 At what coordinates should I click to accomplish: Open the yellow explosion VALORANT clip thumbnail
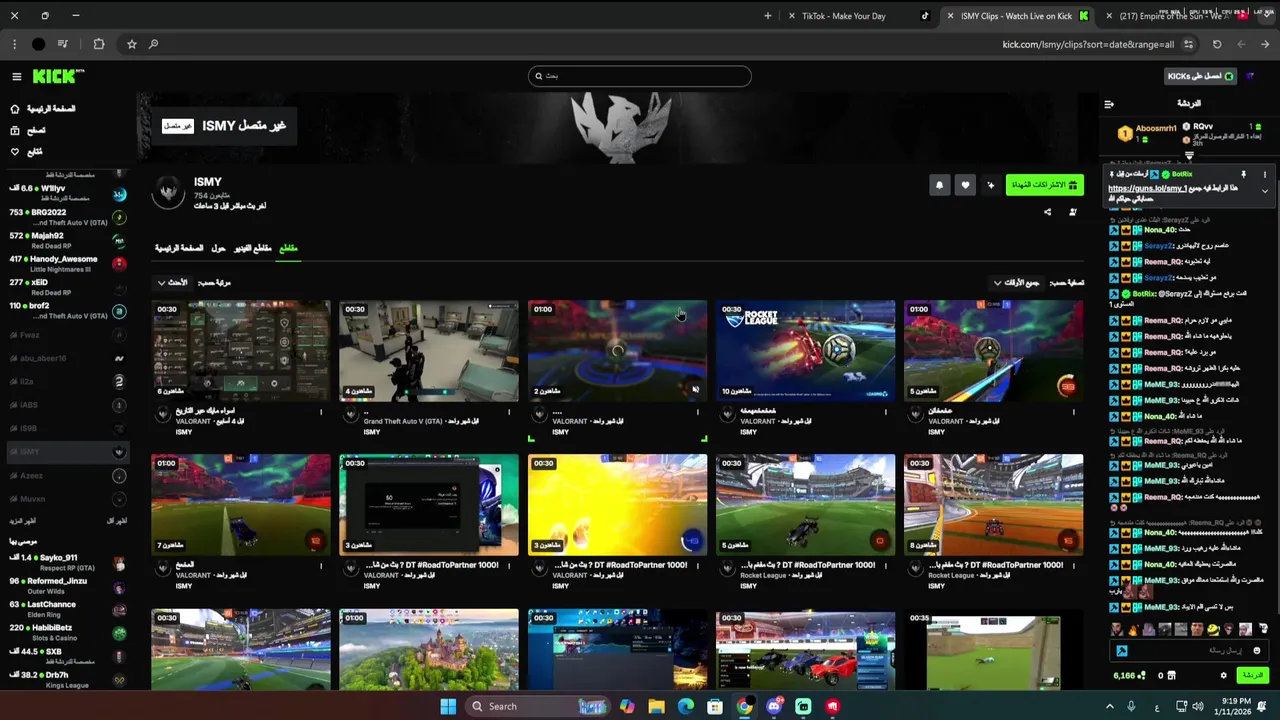pos(617,505)
